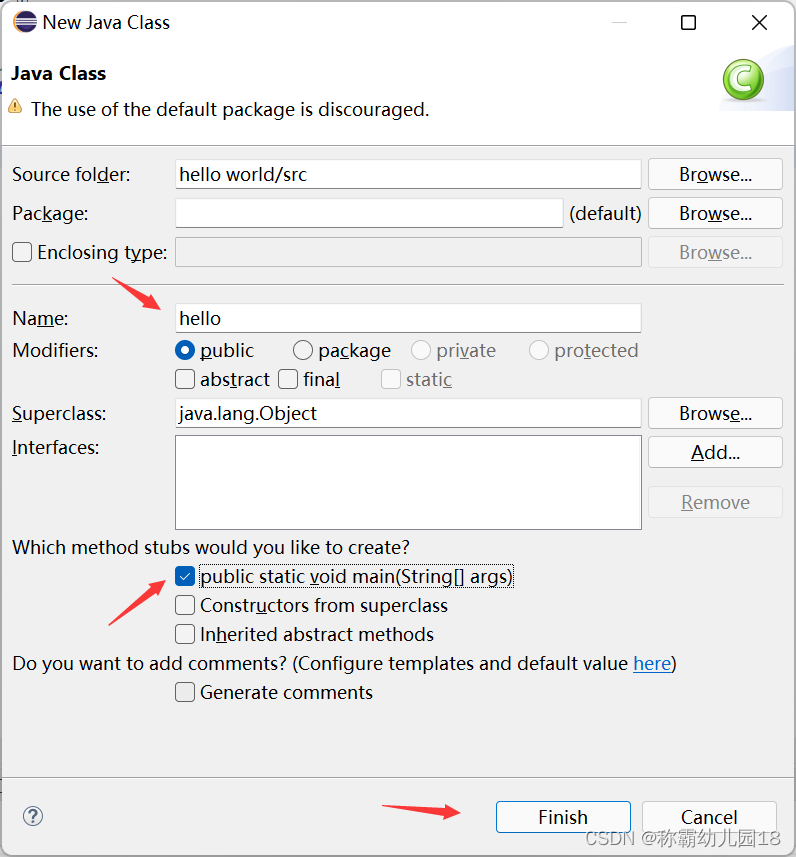The image size is (796, 857).
Task: Click the help question mark icon
Action: tap(32, 817)
